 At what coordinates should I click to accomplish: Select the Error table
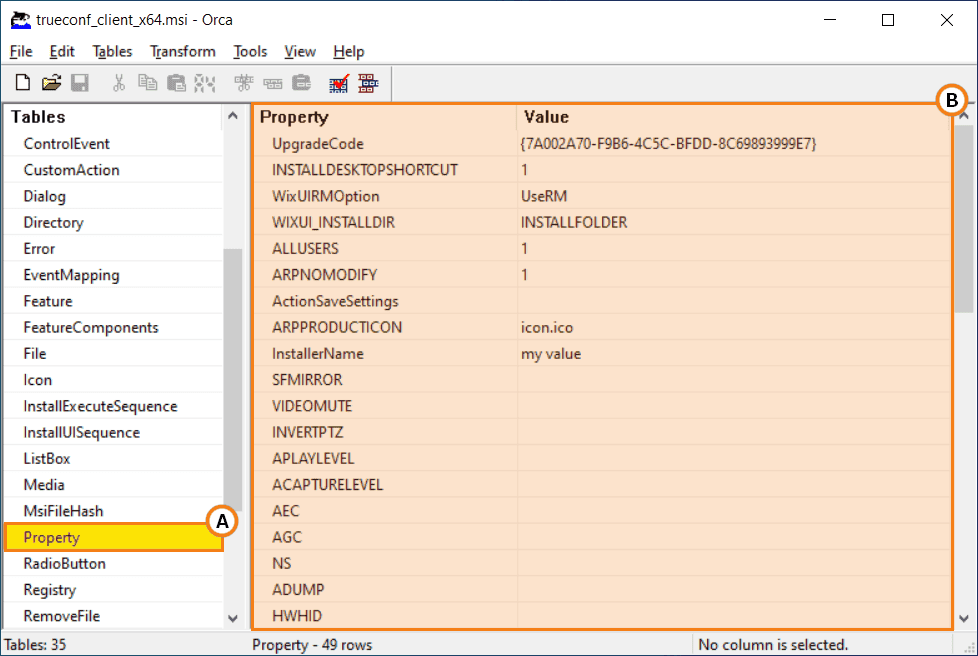113,248
